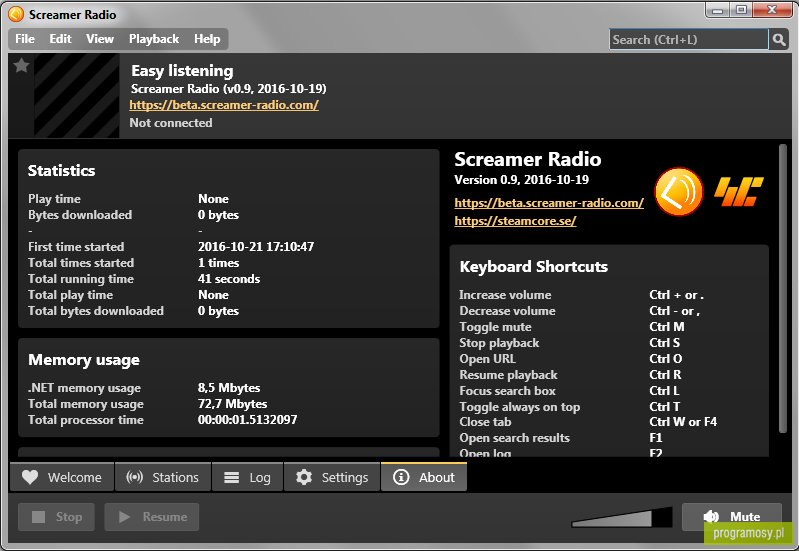
Task: Open beta.screamer-radio.com link under Version
Action: 549,203
